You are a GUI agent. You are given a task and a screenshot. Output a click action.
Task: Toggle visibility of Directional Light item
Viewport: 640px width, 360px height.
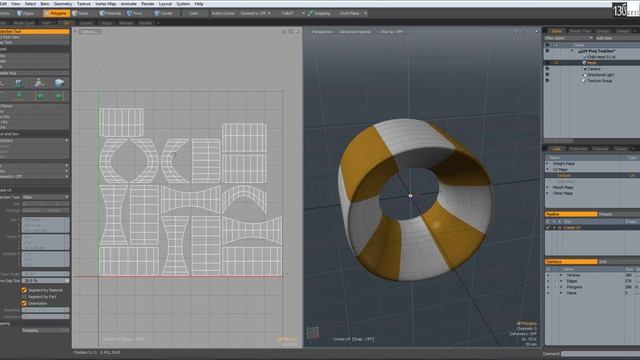547,75
